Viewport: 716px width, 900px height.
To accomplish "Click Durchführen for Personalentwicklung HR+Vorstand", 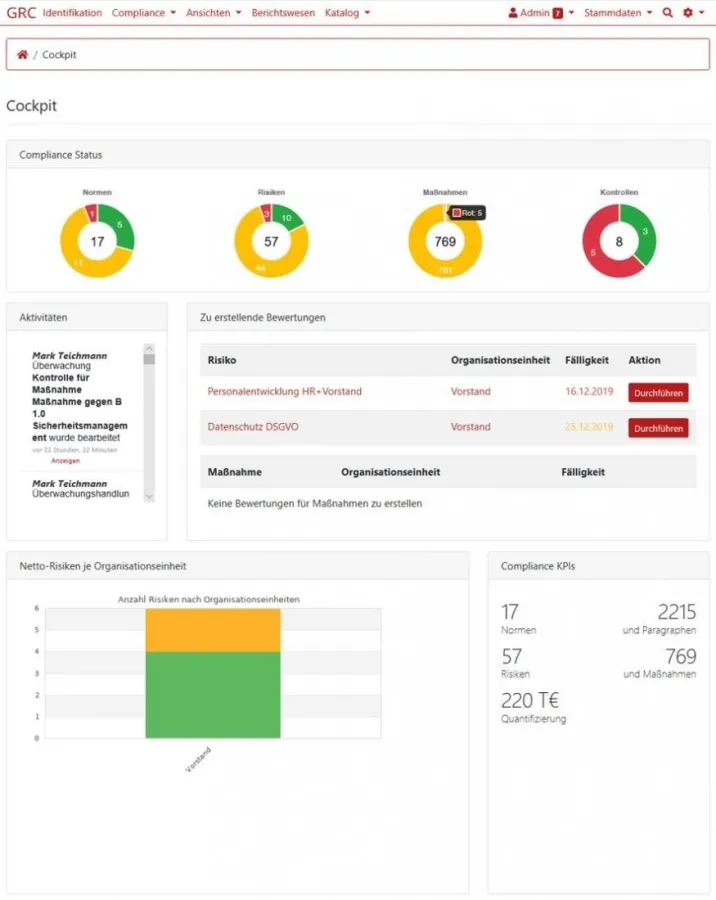I will tap(658, 393).
